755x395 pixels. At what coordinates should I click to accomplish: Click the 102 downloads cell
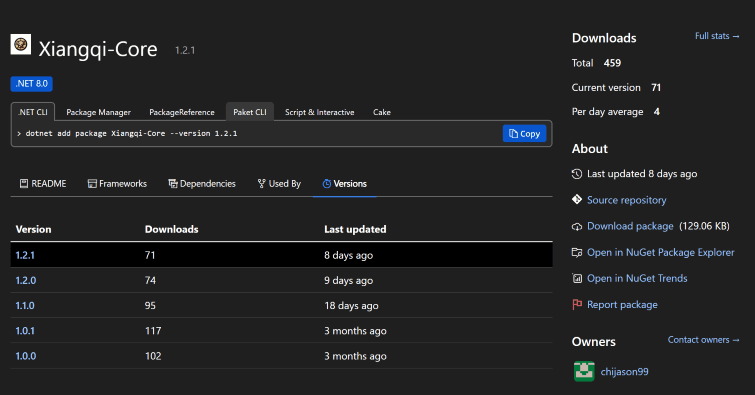click(x=153, y=356)
